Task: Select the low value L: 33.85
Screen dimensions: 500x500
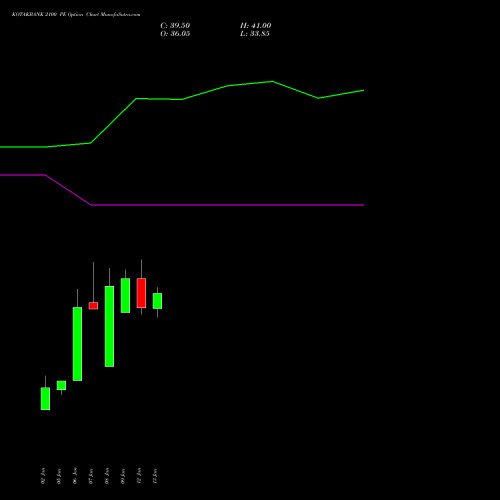Action: pyautogui.click(x=255, y=34)
